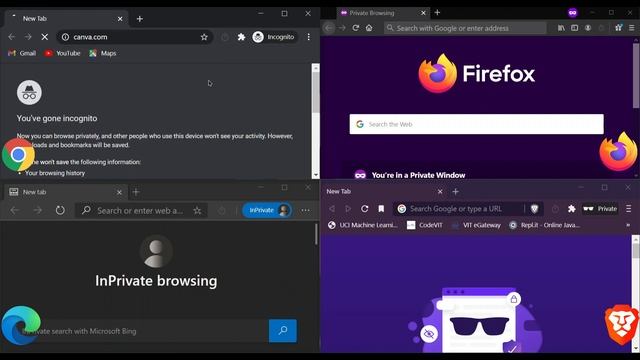Open Brave extensions puzzle icon
The width and height of the screenshot is (640, 360).
coord(571,209)
